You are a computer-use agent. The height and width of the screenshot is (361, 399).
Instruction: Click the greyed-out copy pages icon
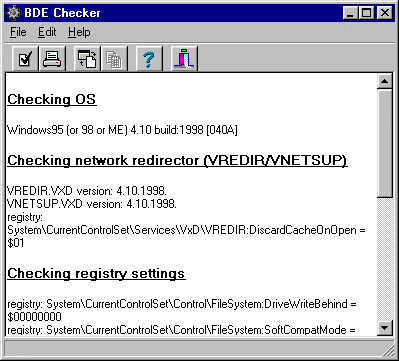click(x=114, y=59)
